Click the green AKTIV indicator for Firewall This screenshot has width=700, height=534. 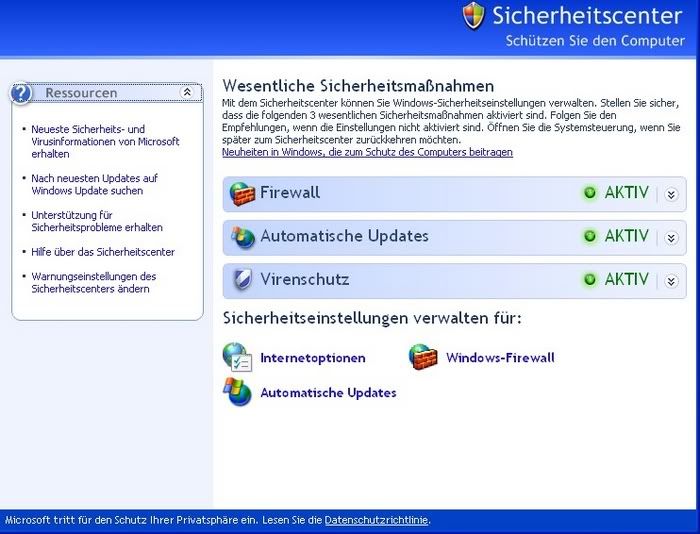click(x=590, y=193)
